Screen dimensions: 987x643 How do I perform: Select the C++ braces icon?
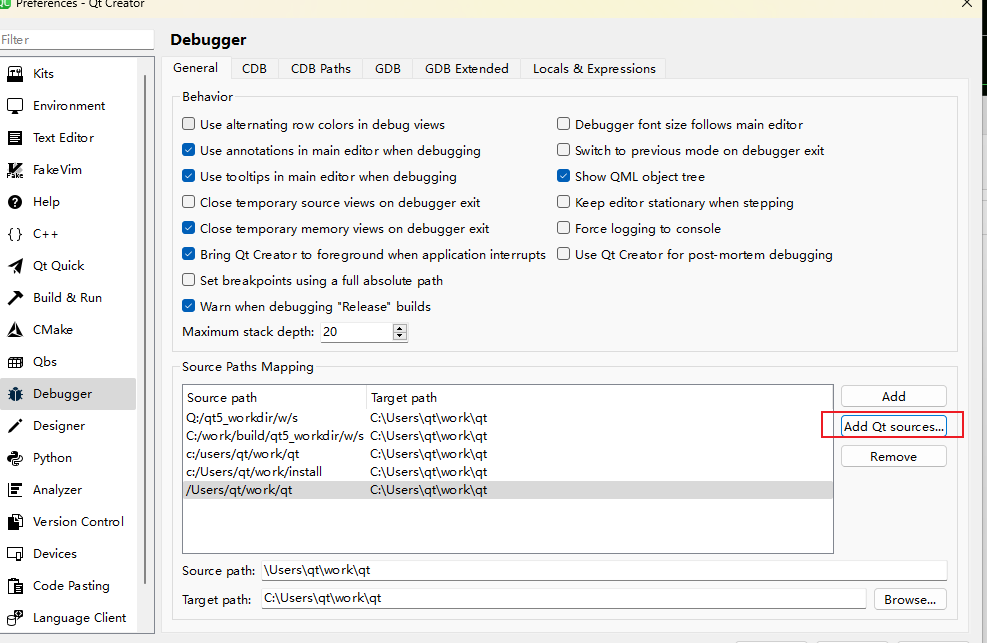coord(15,234)
